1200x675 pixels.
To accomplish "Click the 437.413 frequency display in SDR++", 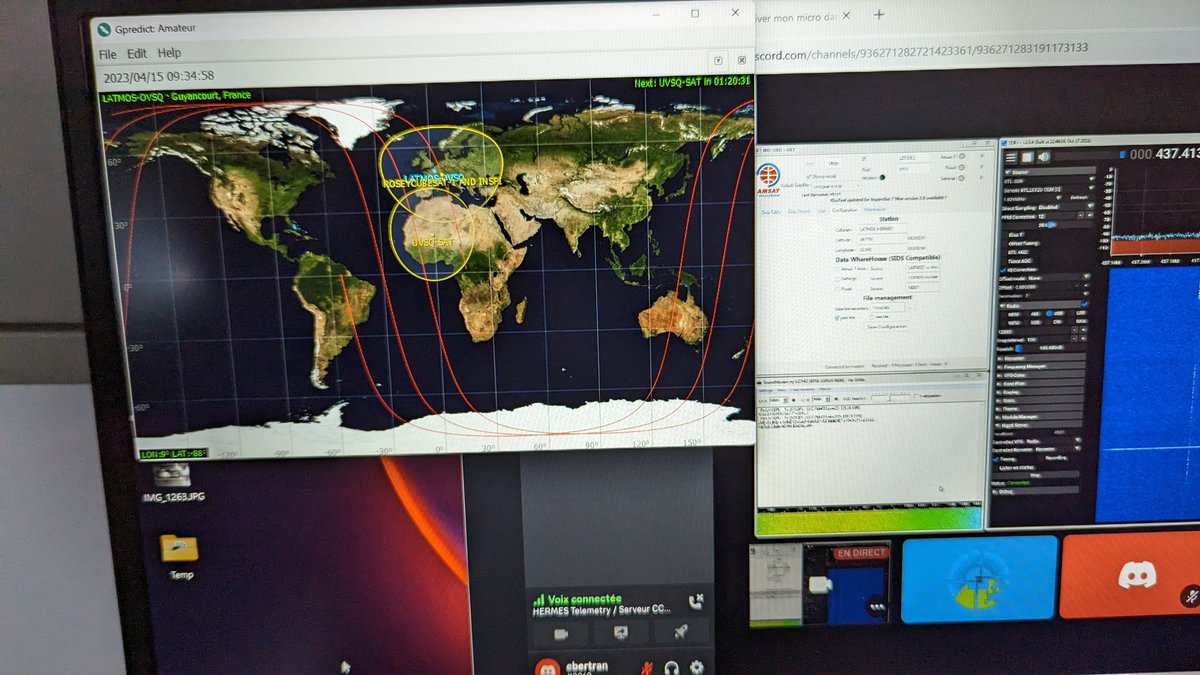I will pos(1165,155).
